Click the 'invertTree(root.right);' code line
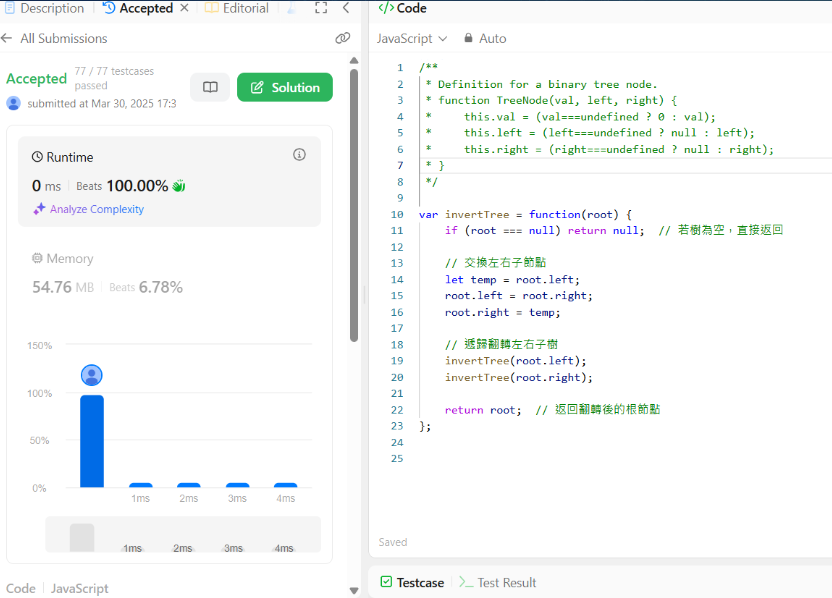 coord(518,377)
